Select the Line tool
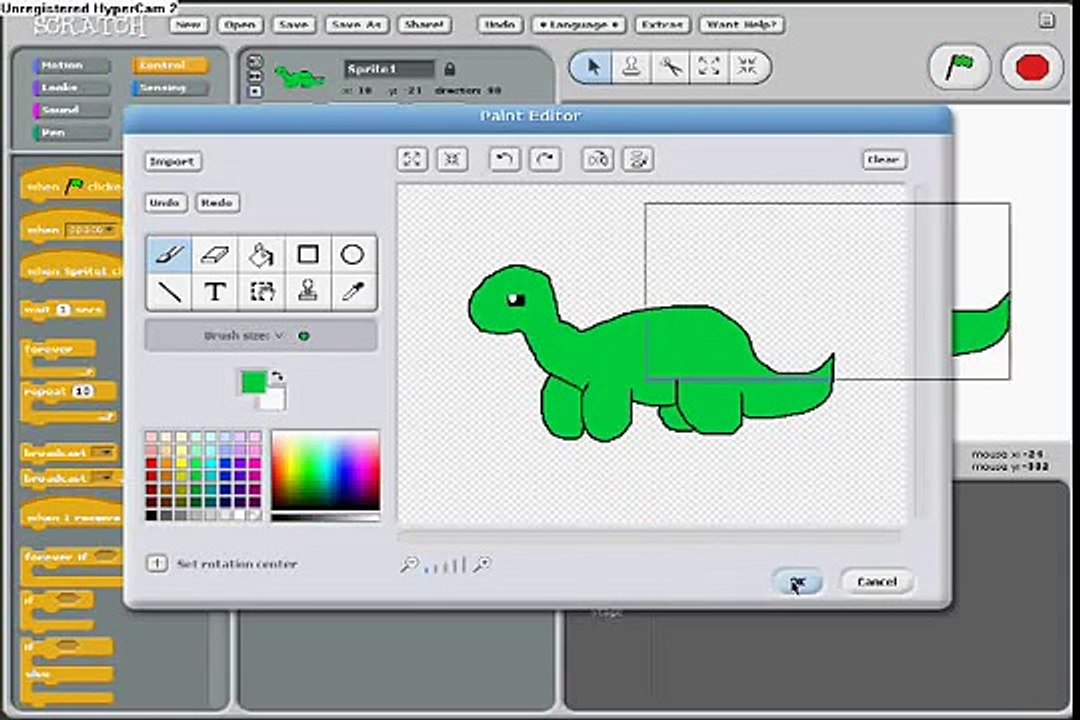Screen dimensions: 1080x720 click(169, 291)
